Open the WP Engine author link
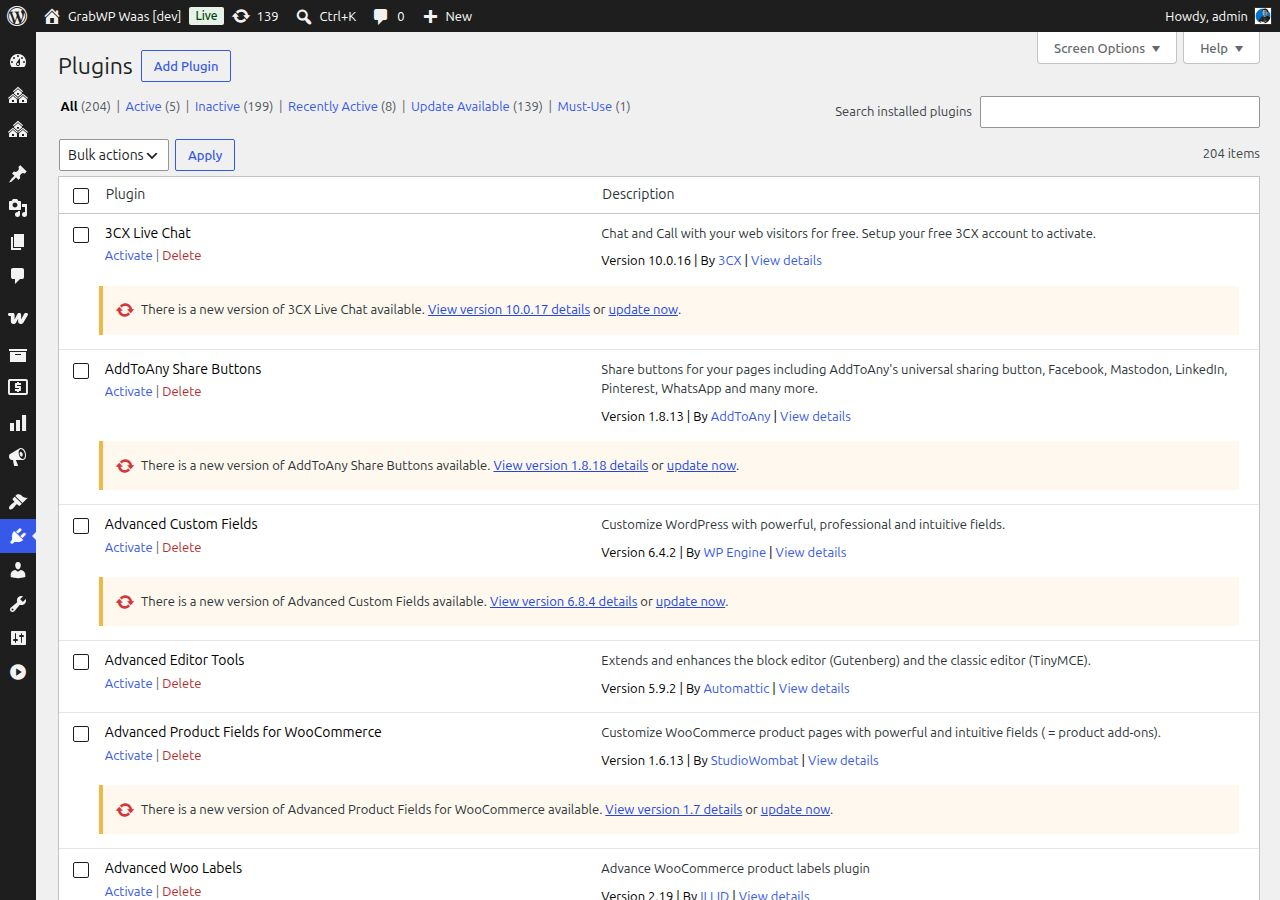The height and width of the screenshot is (900, 1280). [735, 552]
